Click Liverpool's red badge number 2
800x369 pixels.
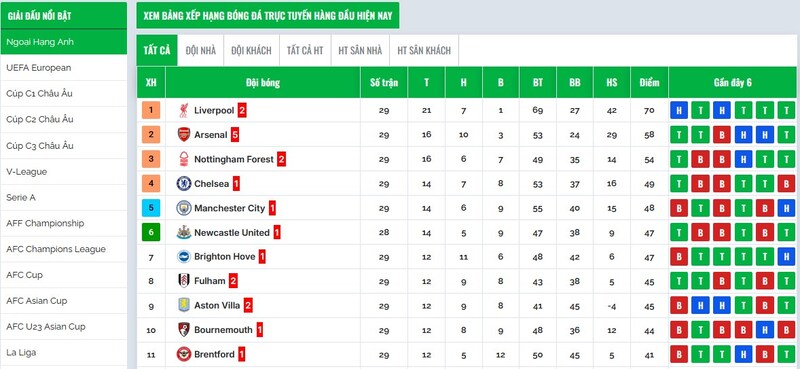click(242, 110)
